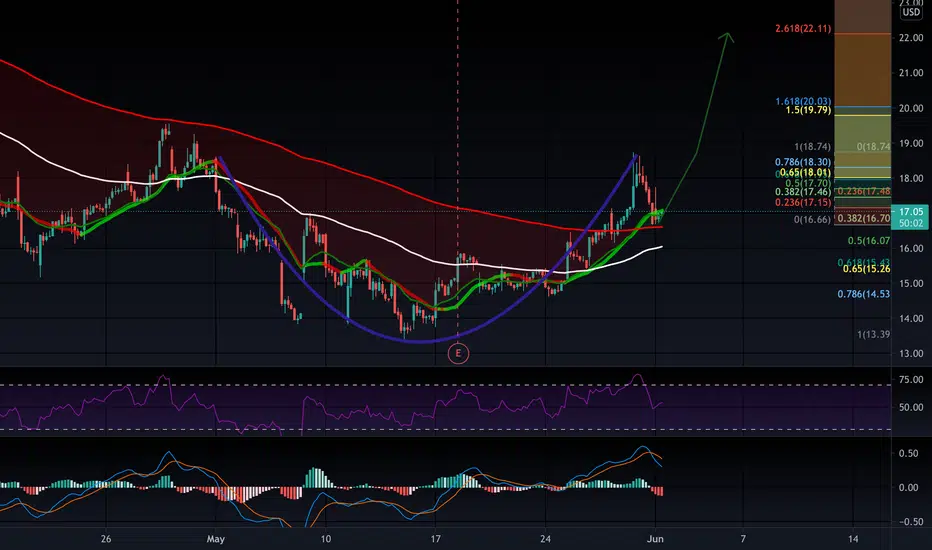Click the MACD pane 0.50 scale label
The image size is (932, 550).
point(908,454)
